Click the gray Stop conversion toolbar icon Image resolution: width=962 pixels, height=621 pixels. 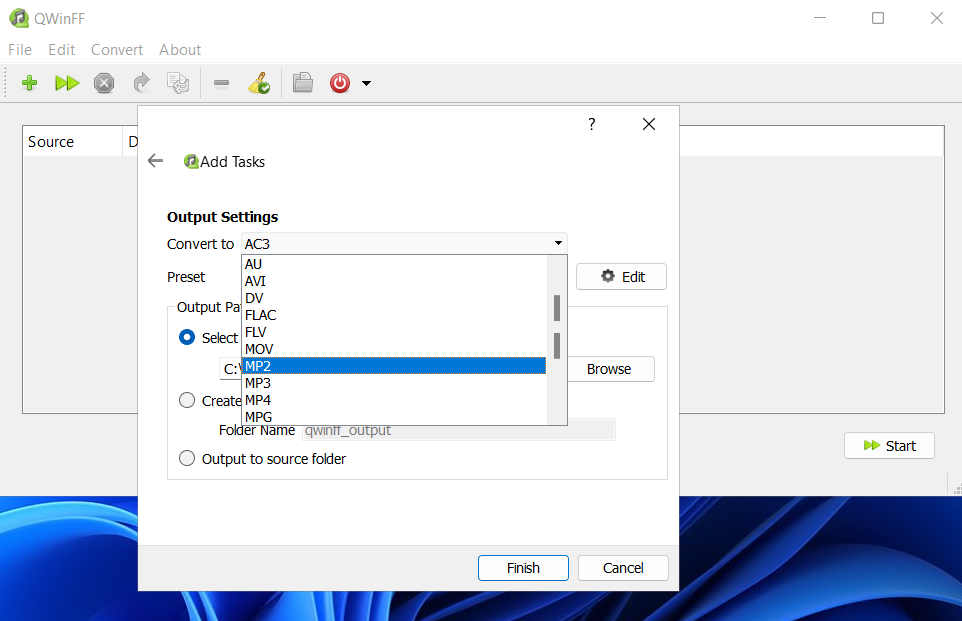point(104,83)
